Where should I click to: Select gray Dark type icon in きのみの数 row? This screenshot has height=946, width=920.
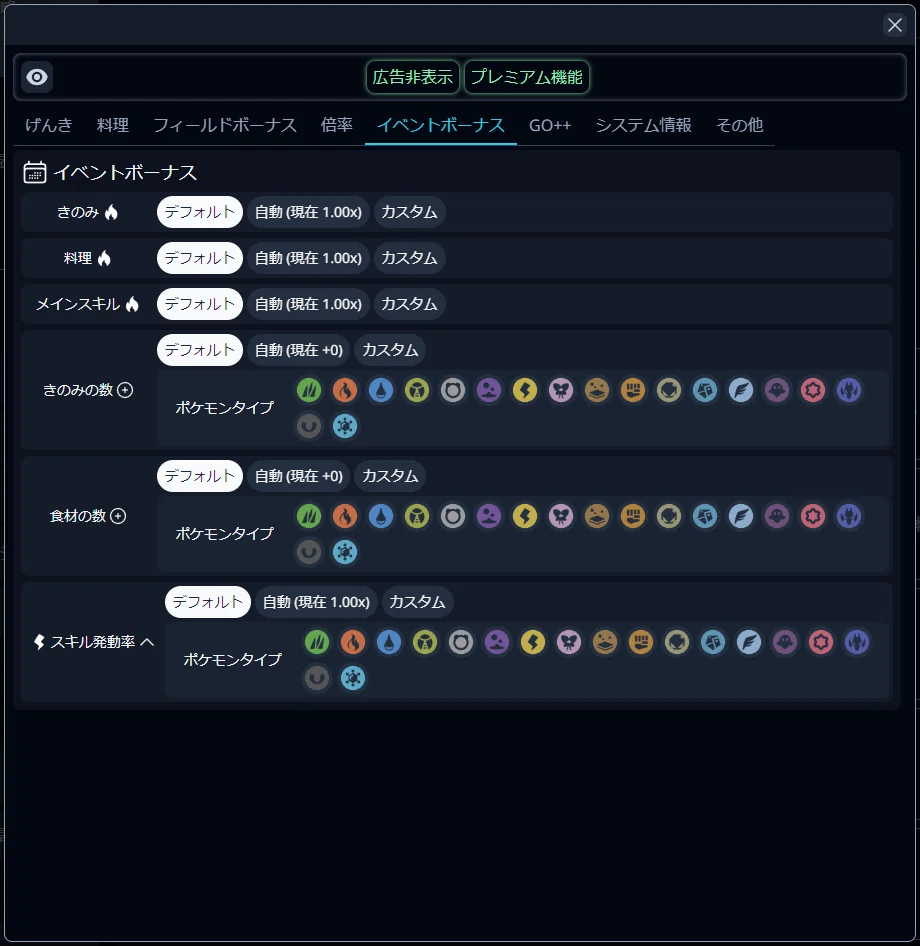[x=309, y=426]
